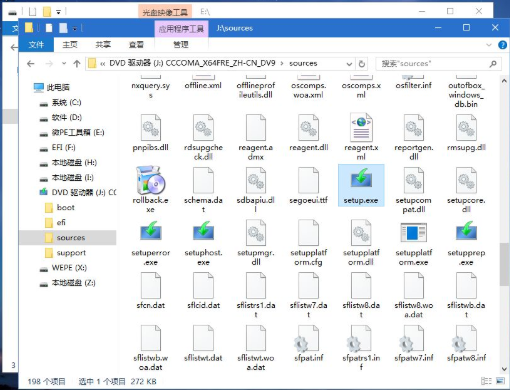Select the sfpatw7.inf file icon

[x=412, y=339]
